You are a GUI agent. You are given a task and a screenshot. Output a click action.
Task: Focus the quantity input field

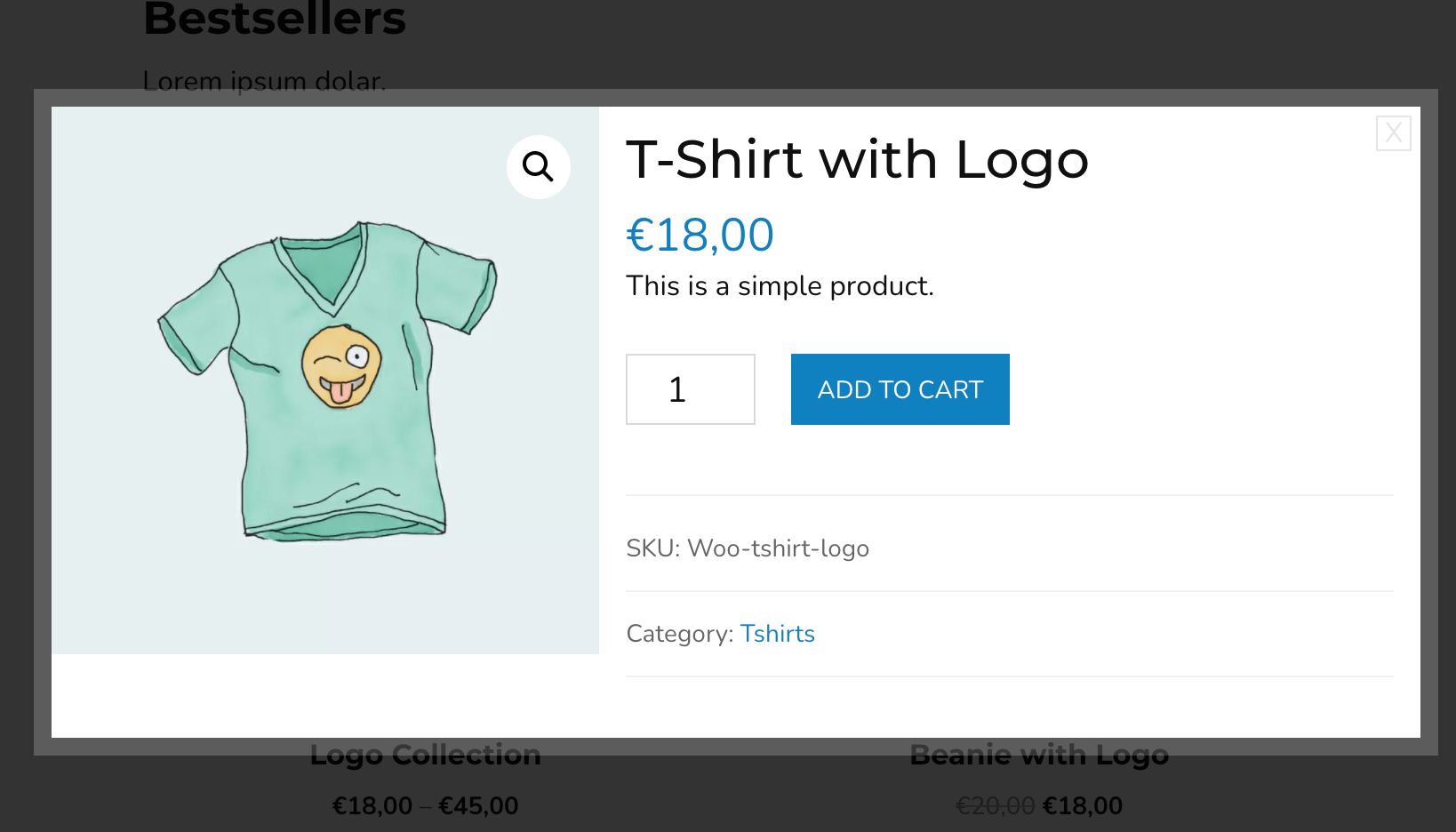click(690, 389)
